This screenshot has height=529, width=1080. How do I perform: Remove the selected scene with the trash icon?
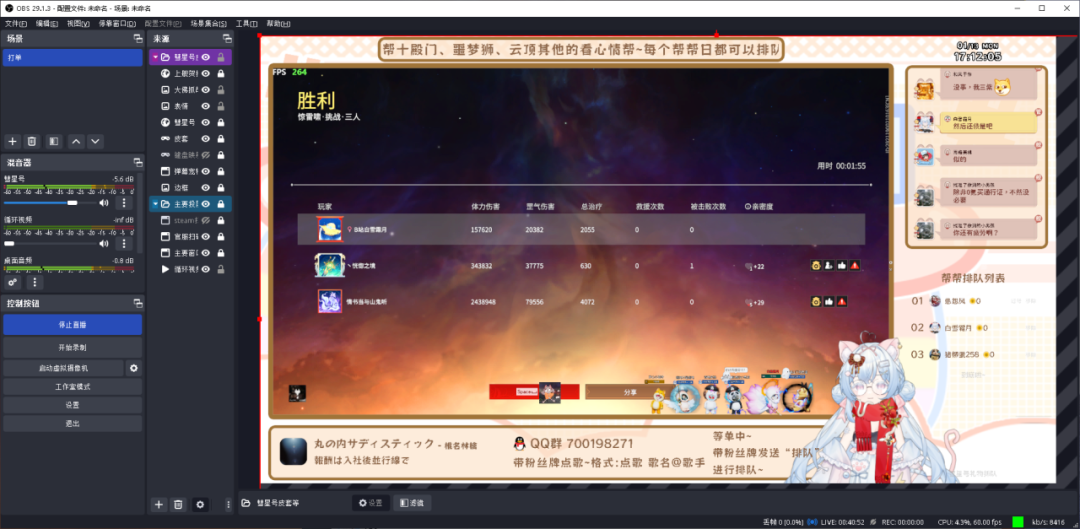(x=32, y=141)
